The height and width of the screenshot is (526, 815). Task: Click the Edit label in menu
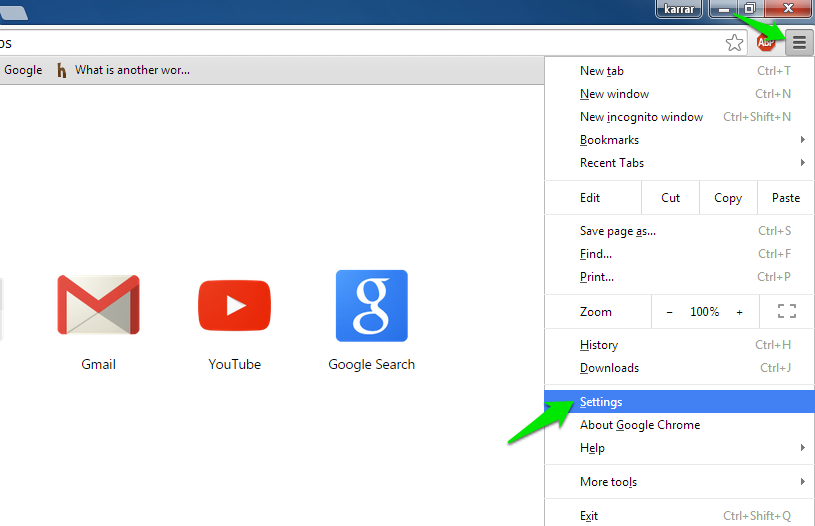tap(590, 198)
